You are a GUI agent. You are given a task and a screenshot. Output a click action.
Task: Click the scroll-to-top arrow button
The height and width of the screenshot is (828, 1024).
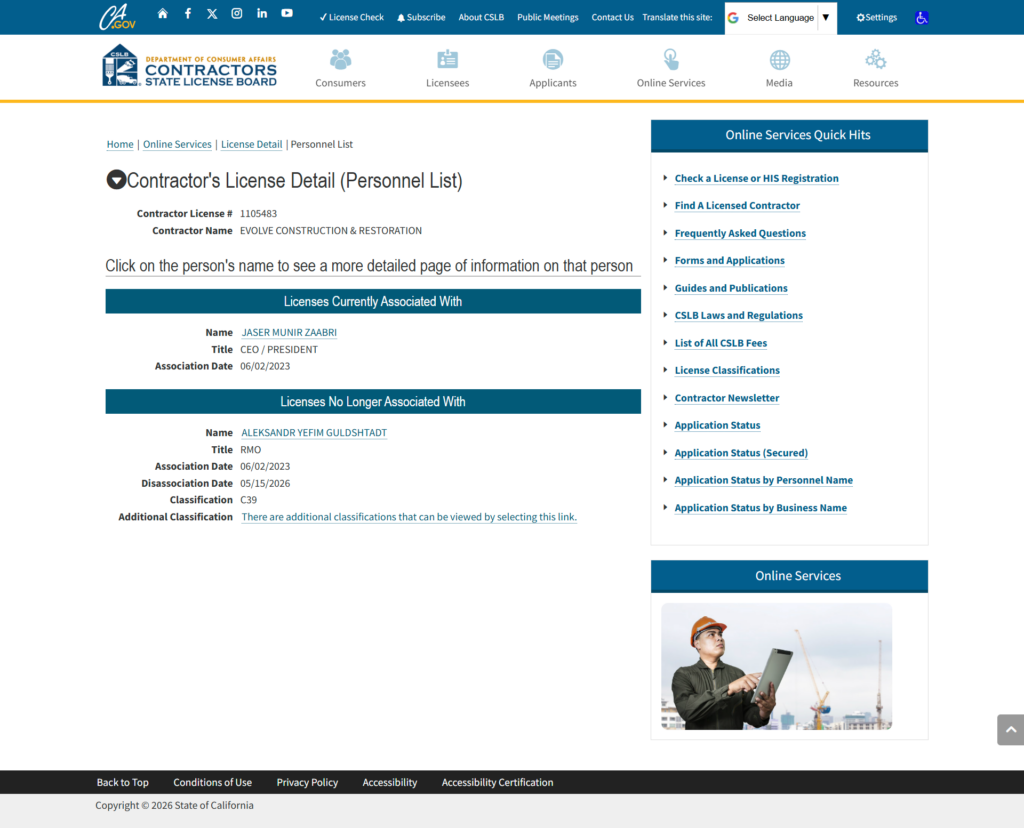coord(1010,729)
